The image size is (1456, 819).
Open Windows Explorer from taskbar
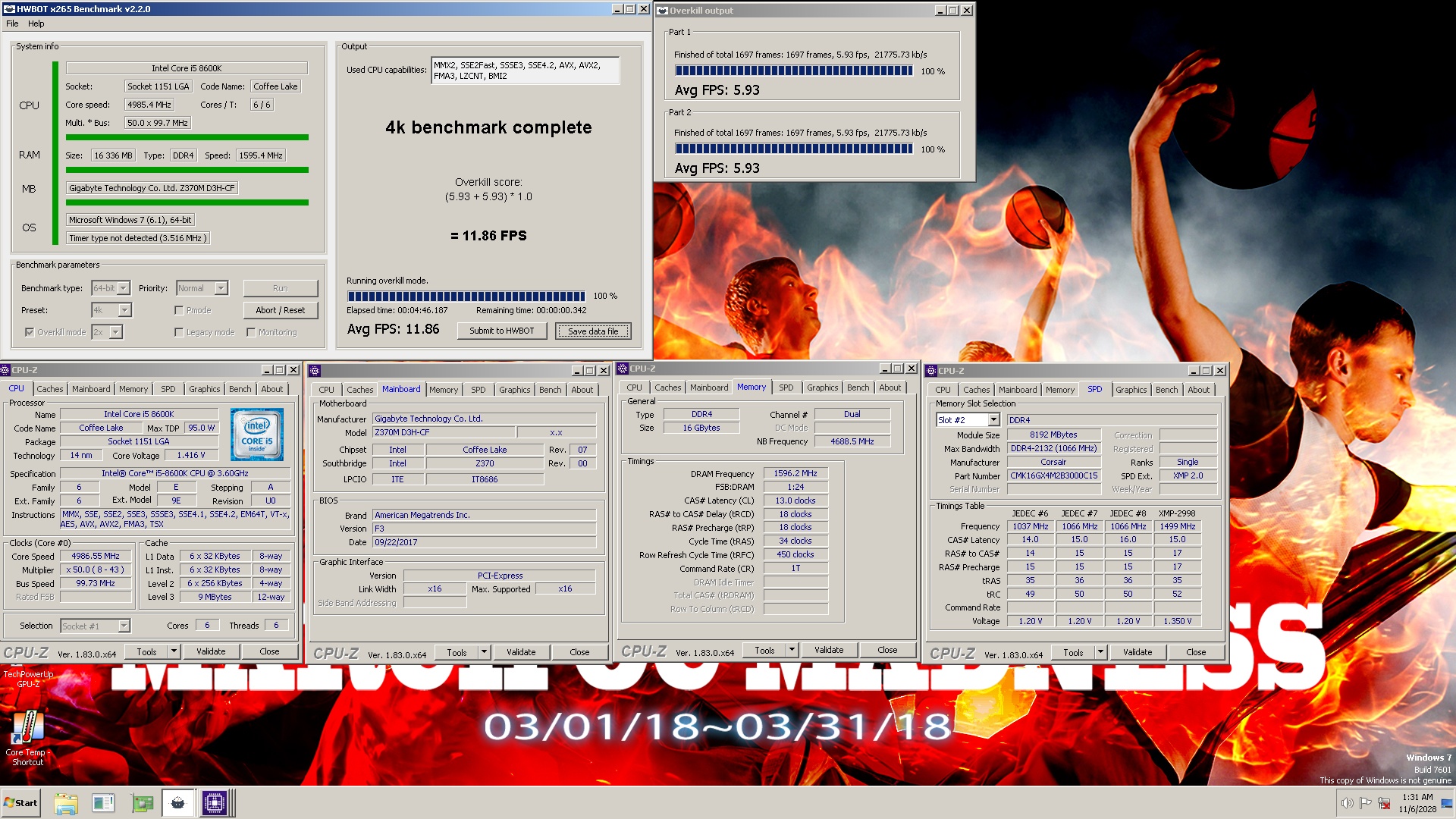click(66, 803)
